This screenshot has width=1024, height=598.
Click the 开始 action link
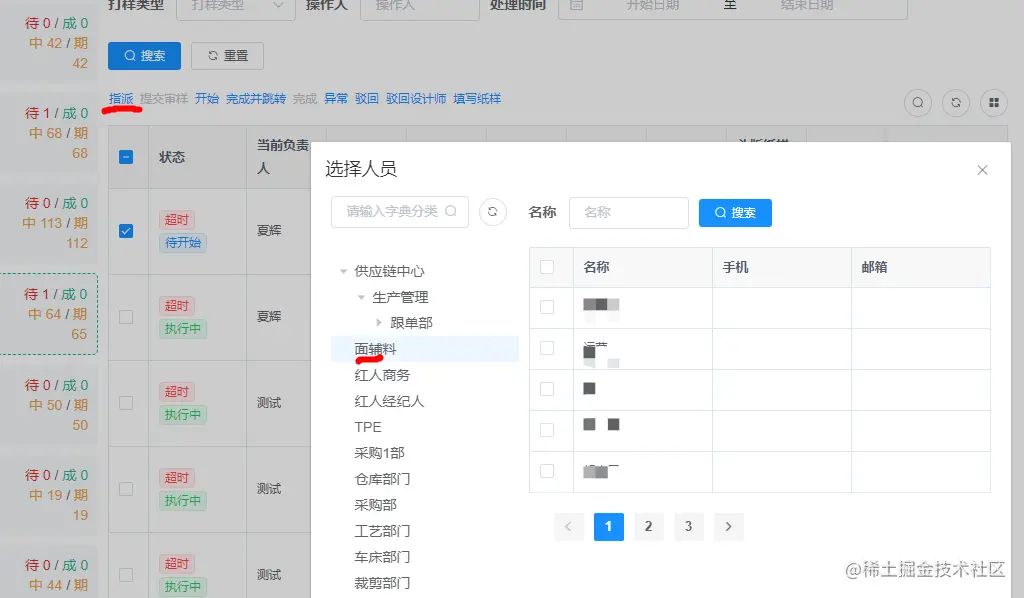pos(207,99)
